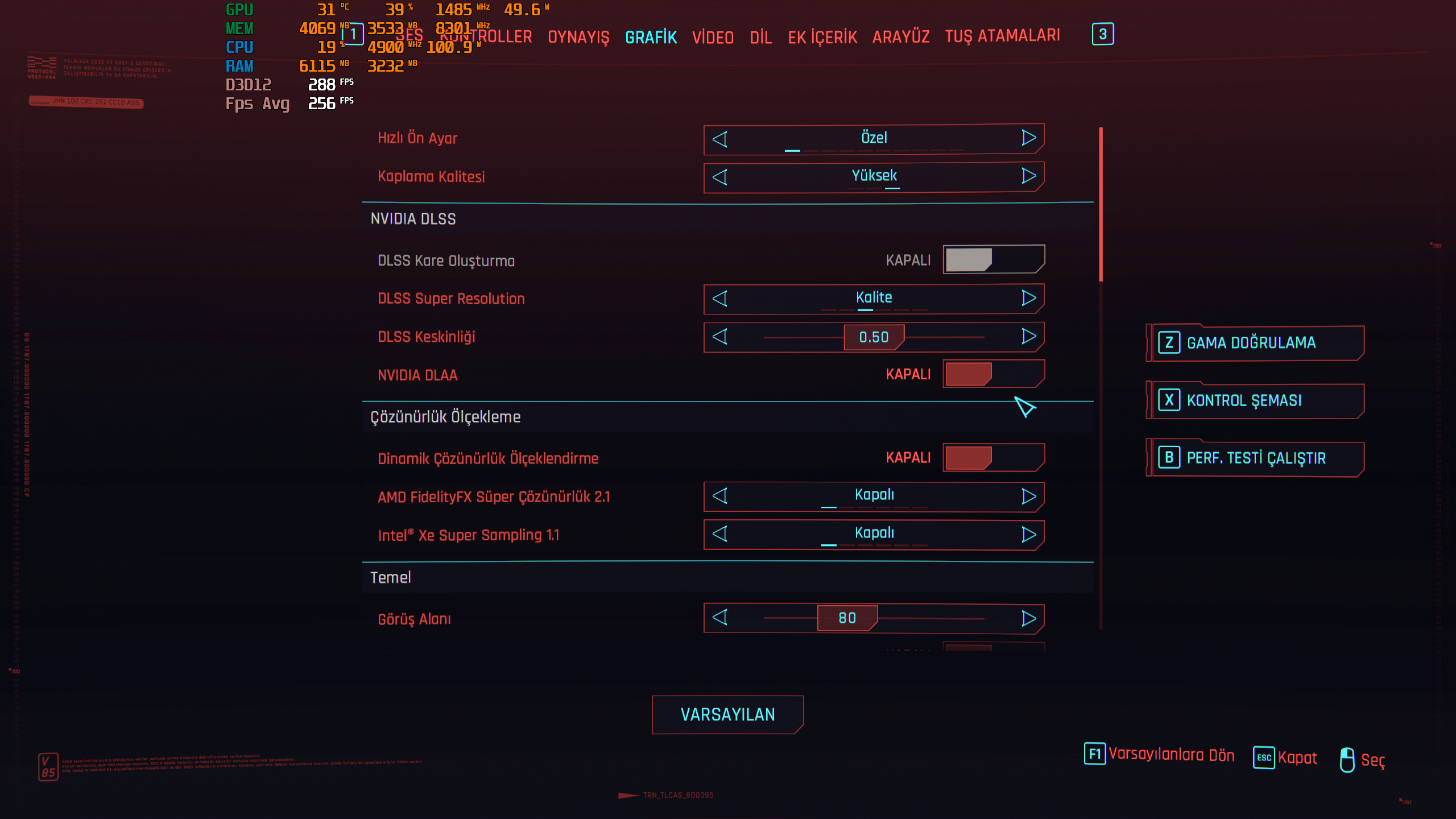Click the 3 key icon right of the tabs
Image resolution: width=1456 pixels, height=819 pixels.
pos(1102,34)
